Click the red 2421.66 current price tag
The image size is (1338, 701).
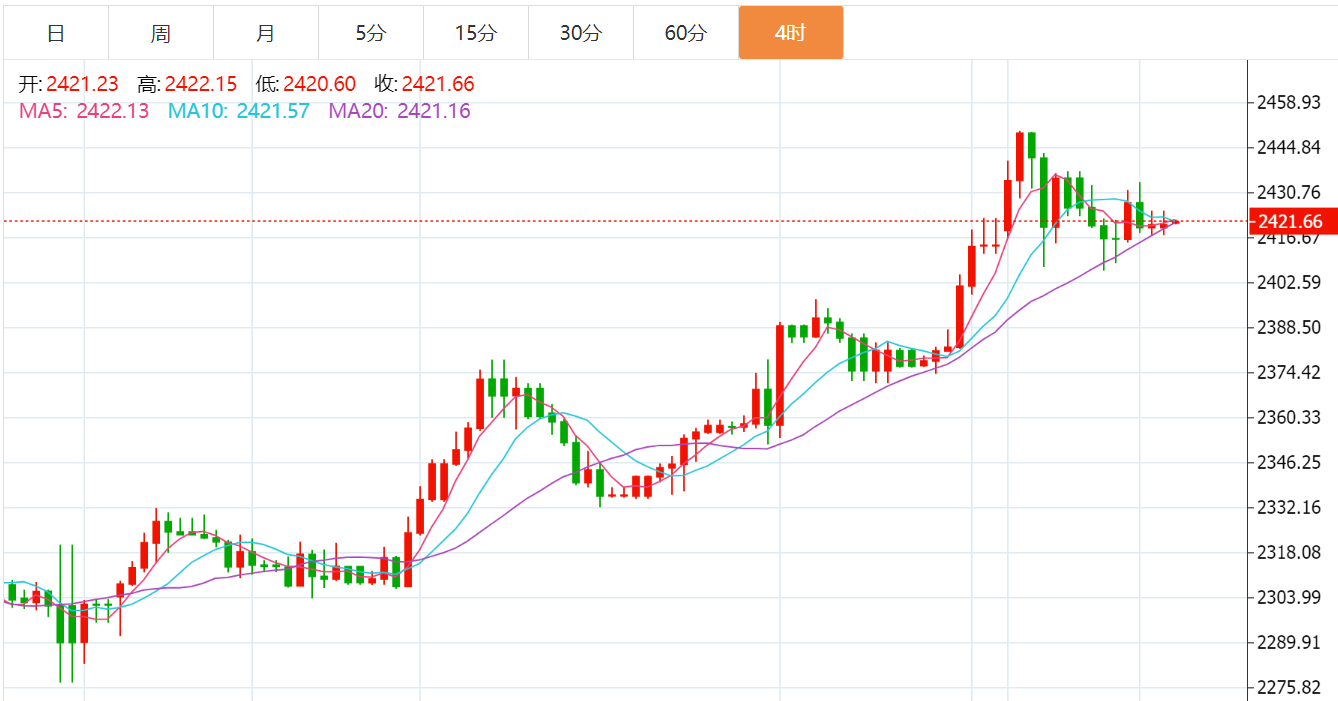pos(1294,222)
